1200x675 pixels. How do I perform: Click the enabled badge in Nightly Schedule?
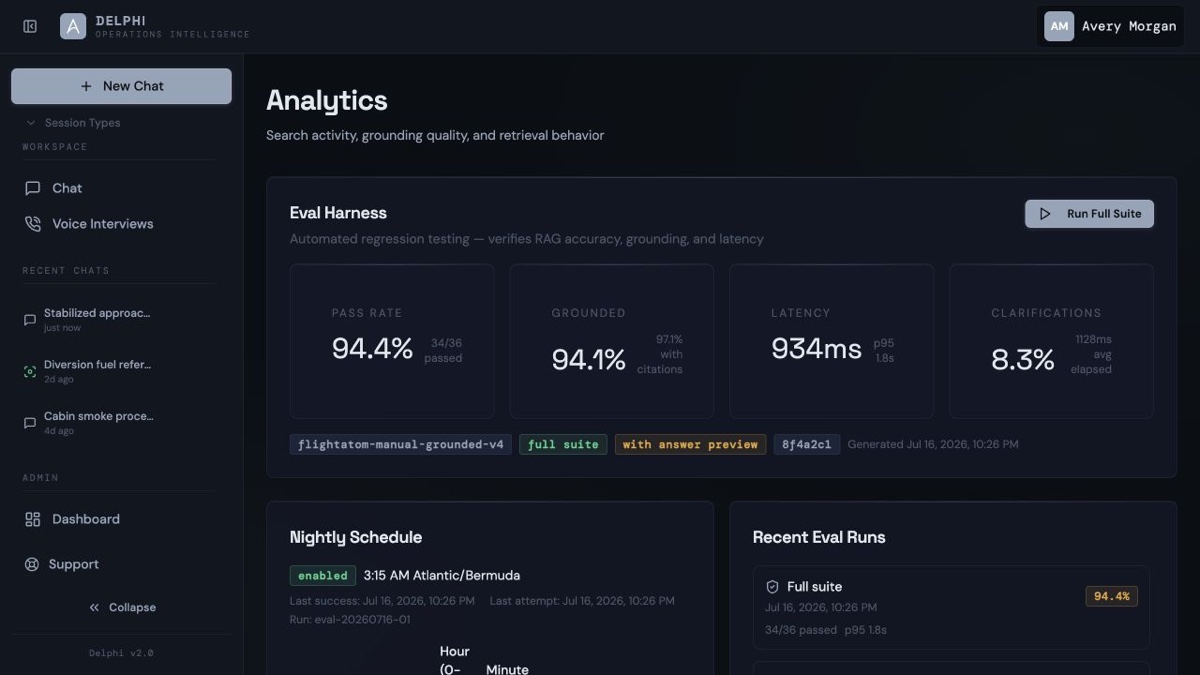[x=323, y=576]
